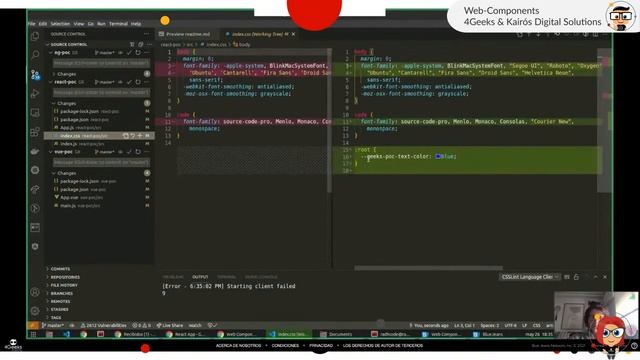Refresh the vue-poc repository
Screen dimensions: 640x360
pyautogui.click(x=138, y=152)
